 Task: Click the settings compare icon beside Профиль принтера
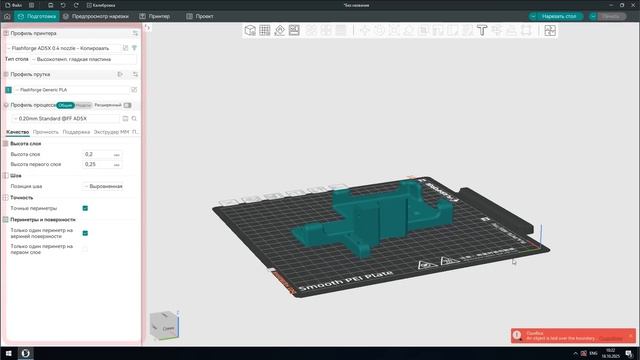click(135, 33)
